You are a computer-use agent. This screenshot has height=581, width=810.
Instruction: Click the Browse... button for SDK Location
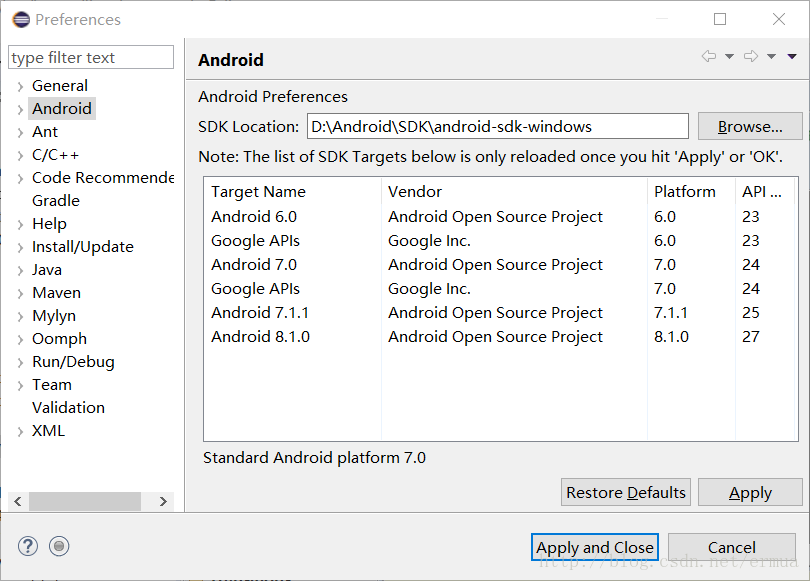[750, 125]
